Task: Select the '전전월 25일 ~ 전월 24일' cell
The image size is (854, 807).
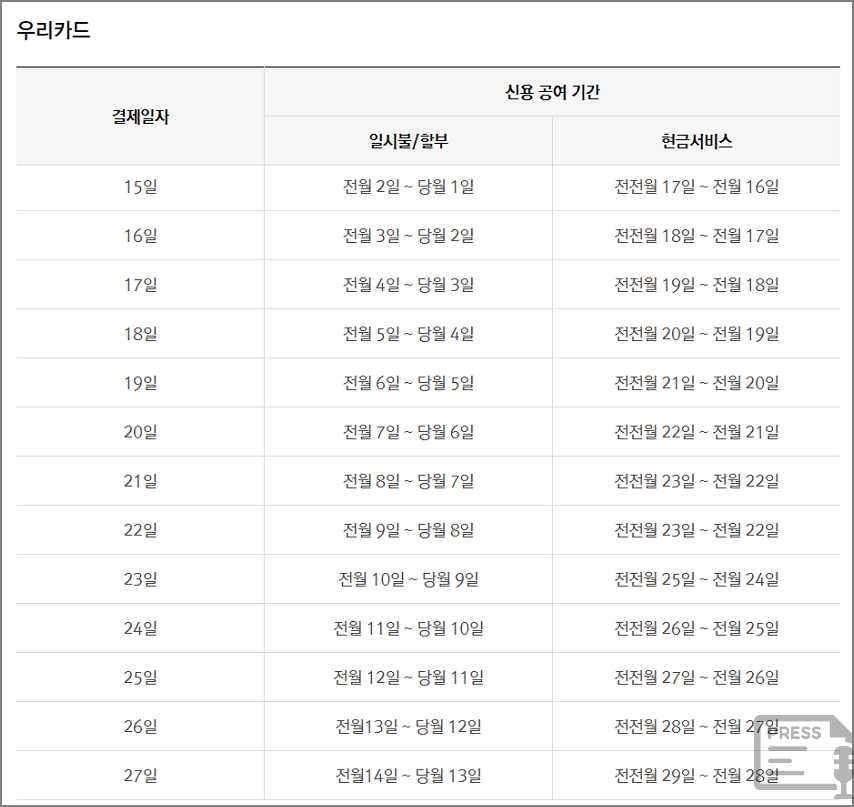Action: (697, 579)
